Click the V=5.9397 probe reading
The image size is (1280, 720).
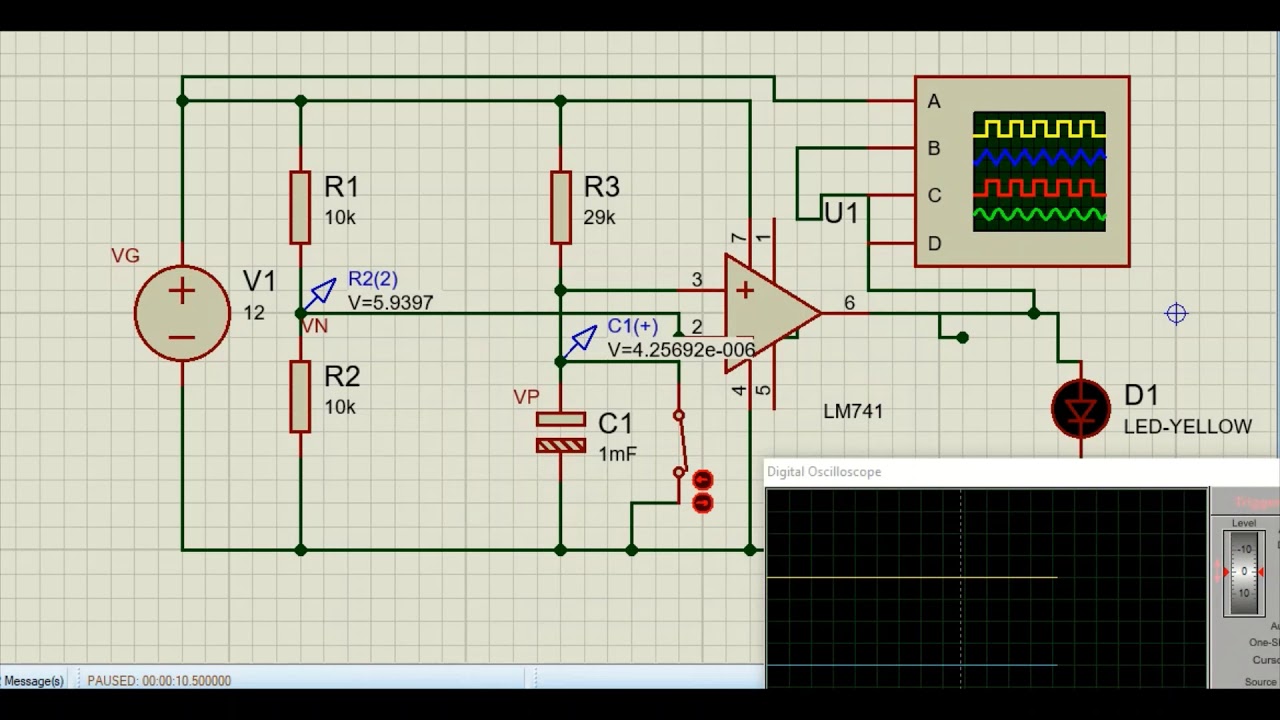pos(390,303)
